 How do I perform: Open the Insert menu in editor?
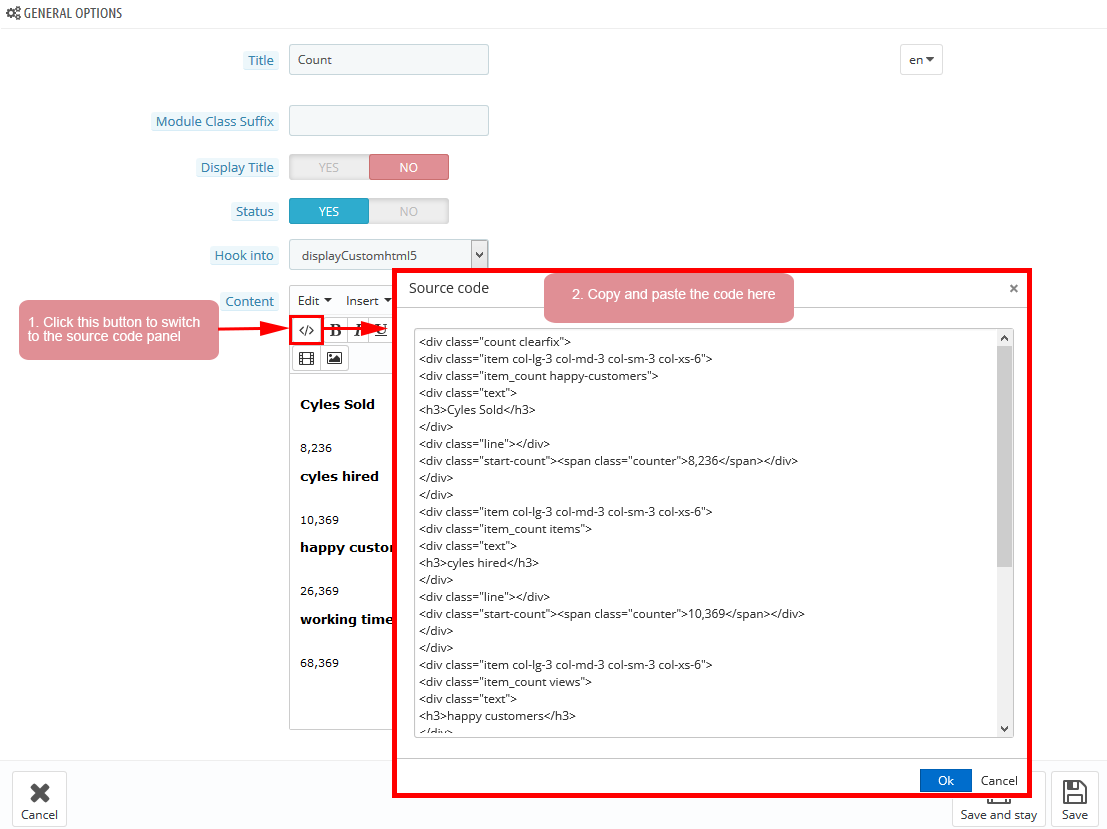coord(367,301)
